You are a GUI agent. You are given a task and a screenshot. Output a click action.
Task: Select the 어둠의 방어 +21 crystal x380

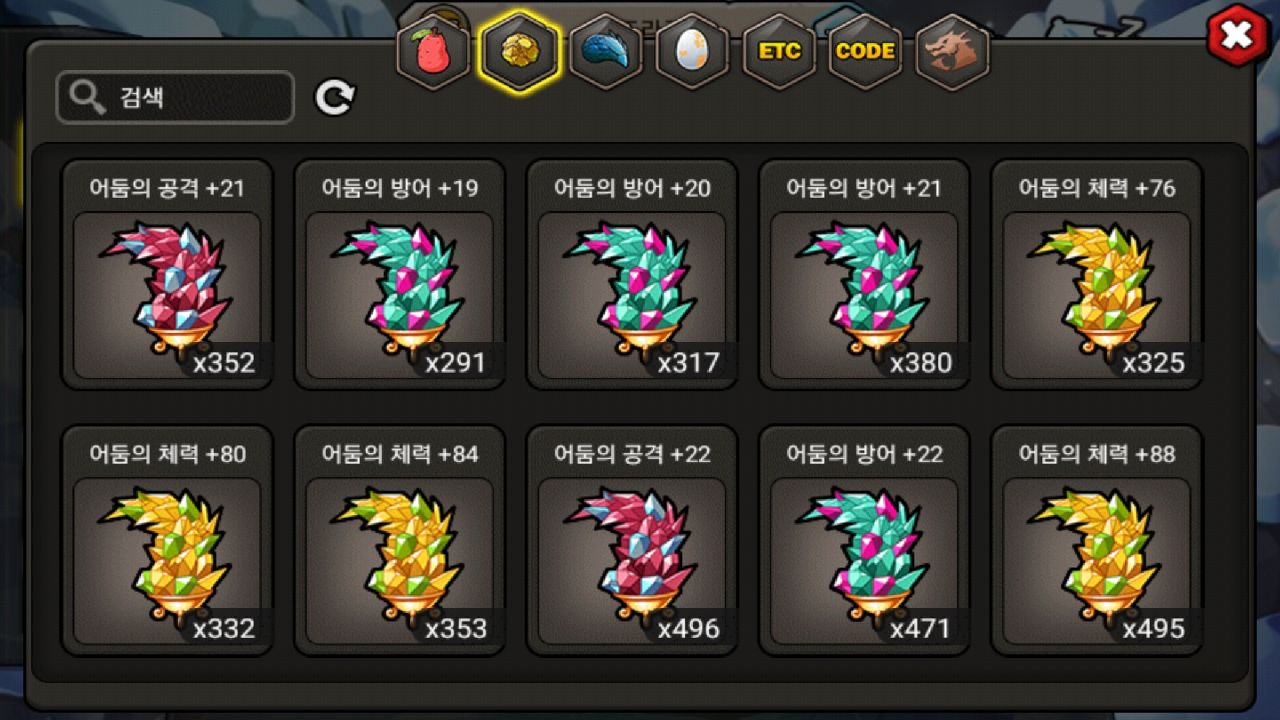pos(864,274)
